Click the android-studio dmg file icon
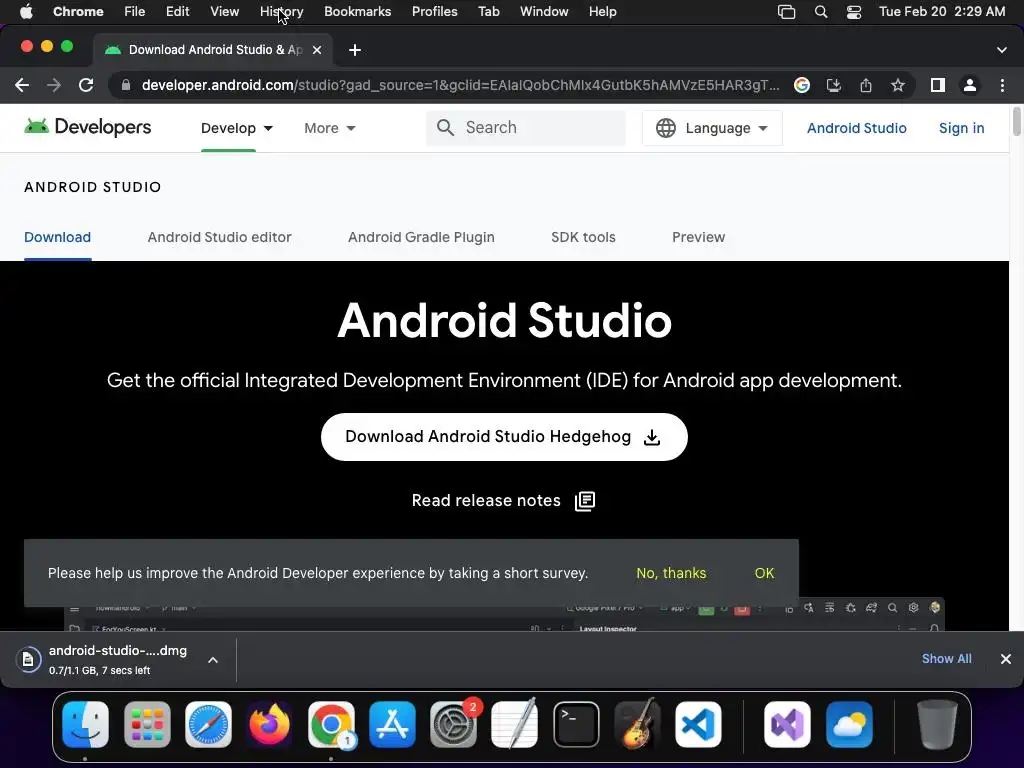The image size is (1024, 768). pos(28,660)
